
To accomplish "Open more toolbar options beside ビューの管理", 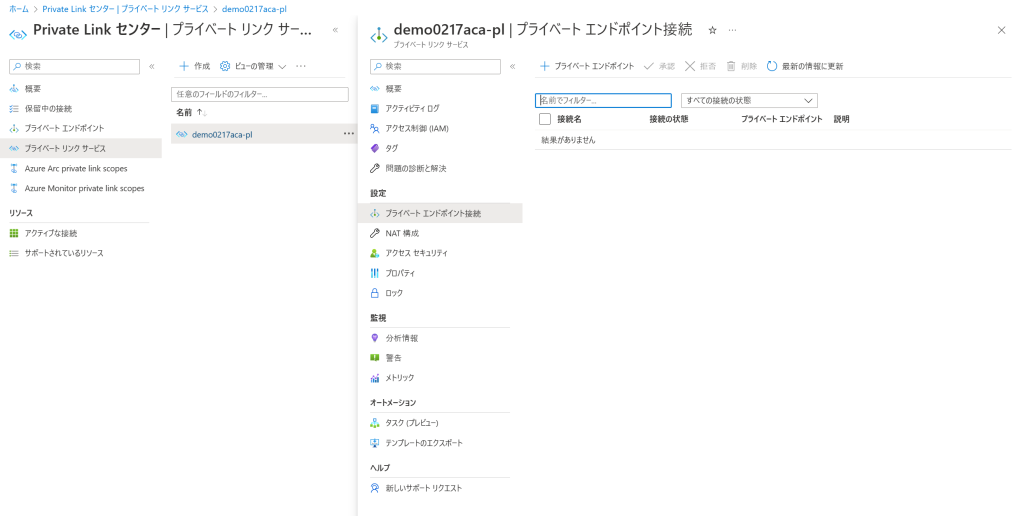I will click(x=301, y=66).
